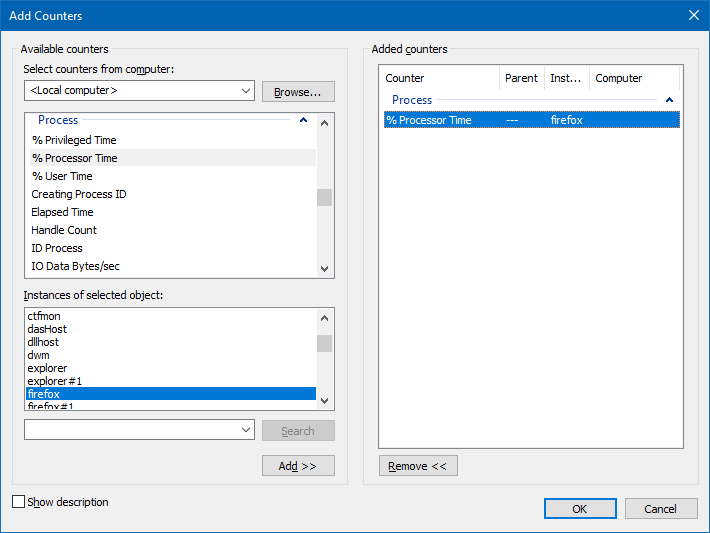This screenshot has width=710, height=533.
Task: Collapse Process group in Added counters list
Action: pos(669,100)
